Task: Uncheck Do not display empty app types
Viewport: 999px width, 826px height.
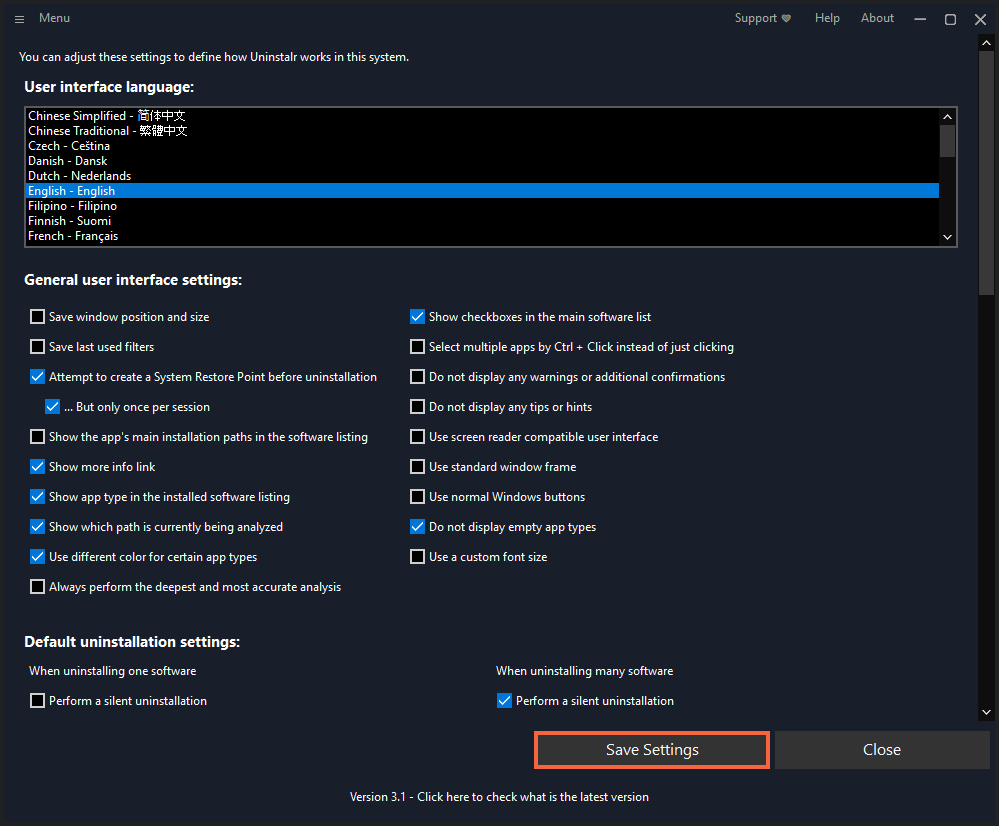Action: click(417, 526)
